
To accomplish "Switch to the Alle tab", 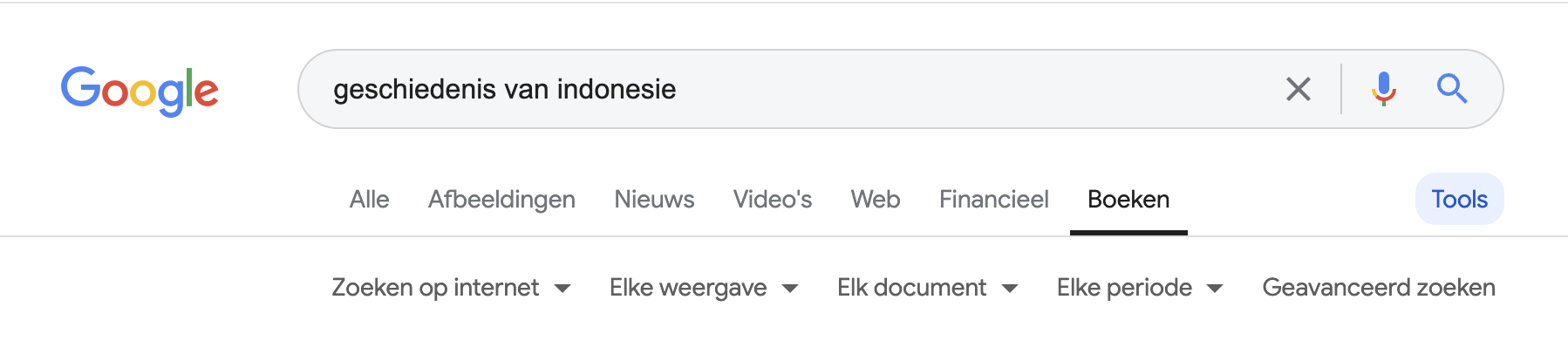I will click(369, 200).
